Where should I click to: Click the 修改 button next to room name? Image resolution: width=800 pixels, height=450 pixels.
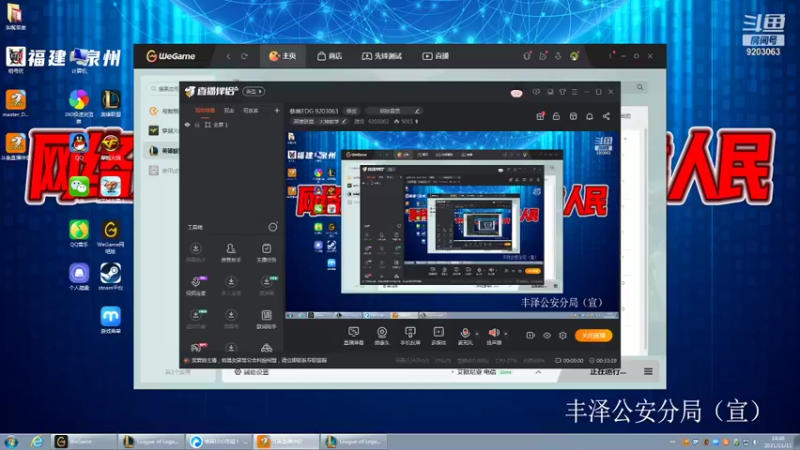[352, 111]
